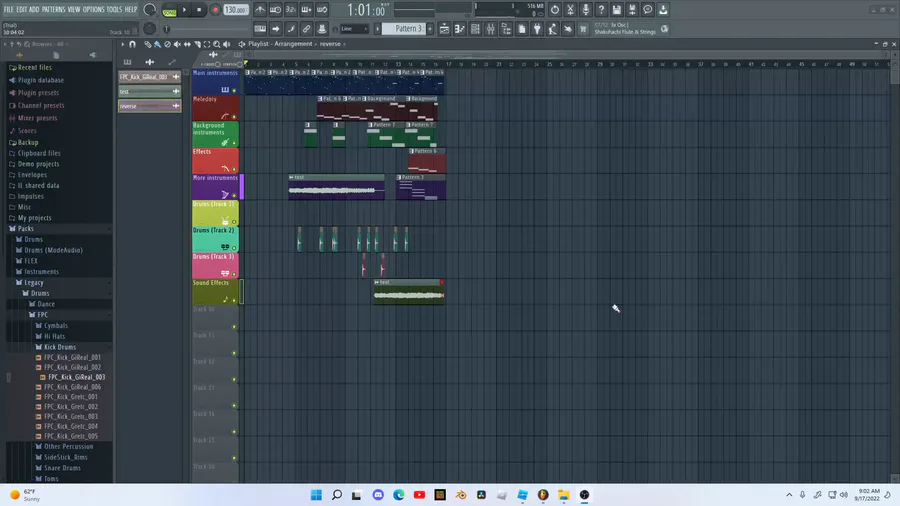Viewport: 900px width, 506px height.
Task: Toggle wait for input to start
Action: pos(276,10)
